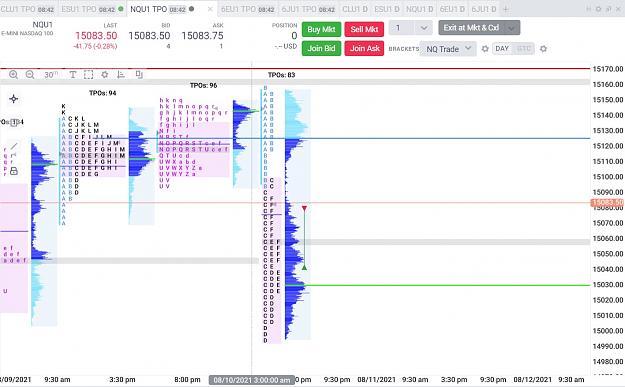This screenshot has height=387, width=625.
Task: Select the text annotation tool
Action: coord(73,75)
